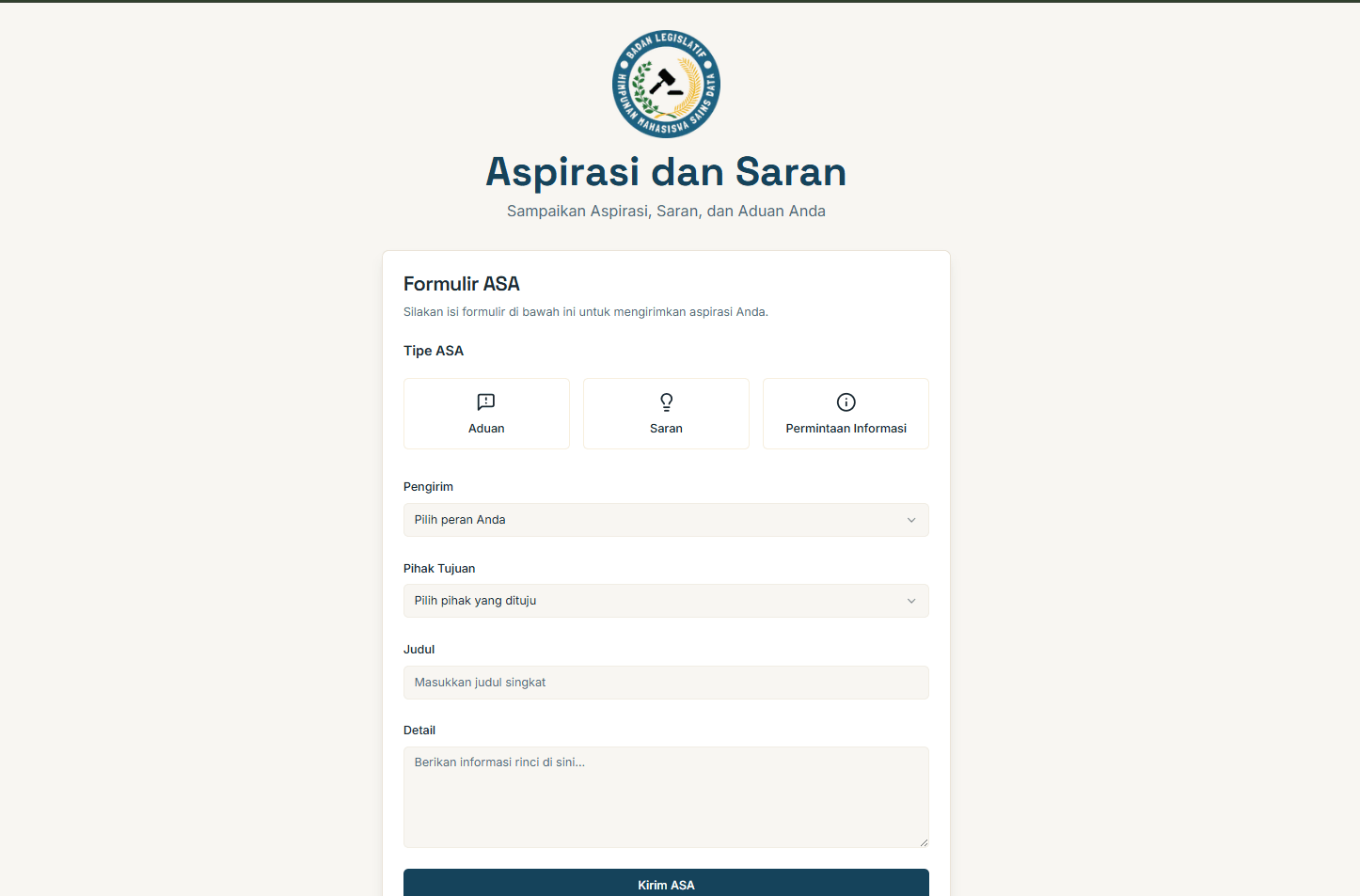The width and height of the screenshot is (1360, 896).
Task: Click inside the Judul input field
Action: [x=666, y=683]
